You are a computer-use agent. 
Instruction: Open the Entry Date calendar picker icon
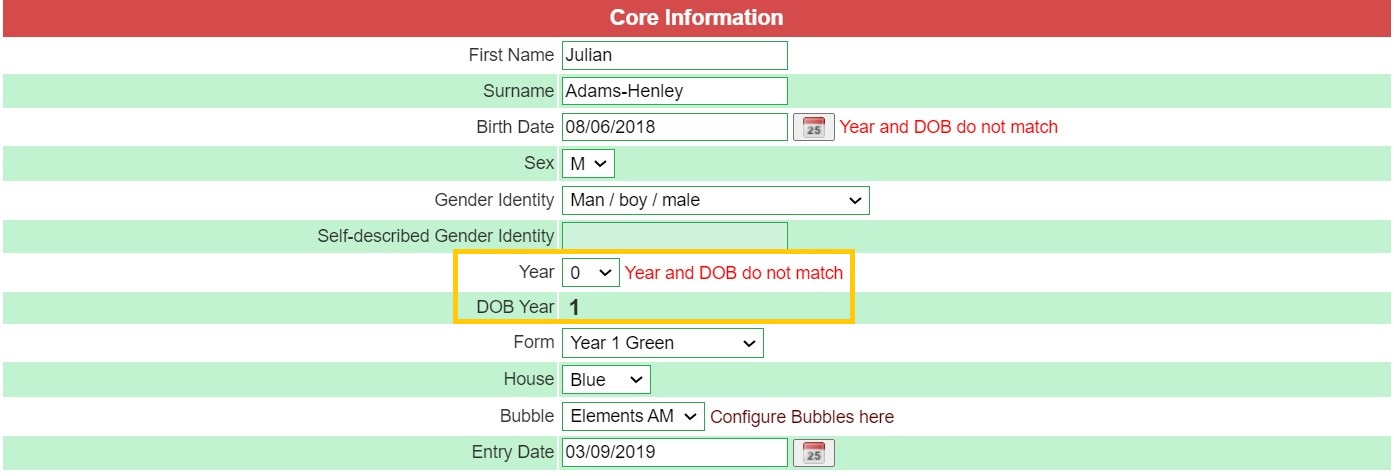pyautogui.click(x=814, y=452)
